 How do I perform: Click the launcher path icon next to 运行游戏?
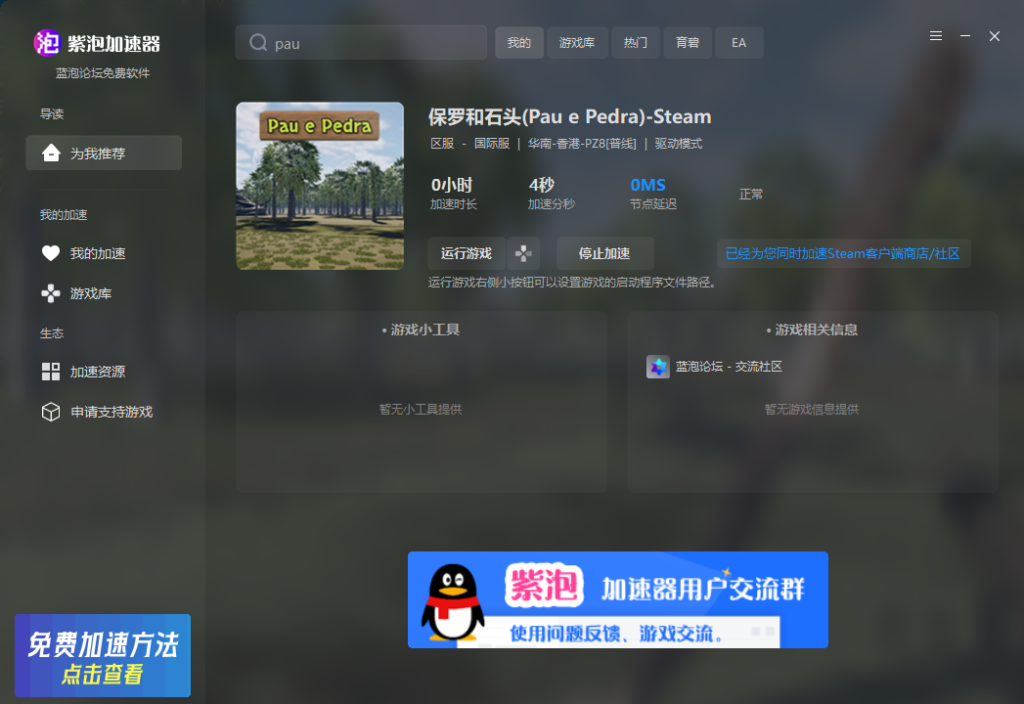[x=523, y=253]
